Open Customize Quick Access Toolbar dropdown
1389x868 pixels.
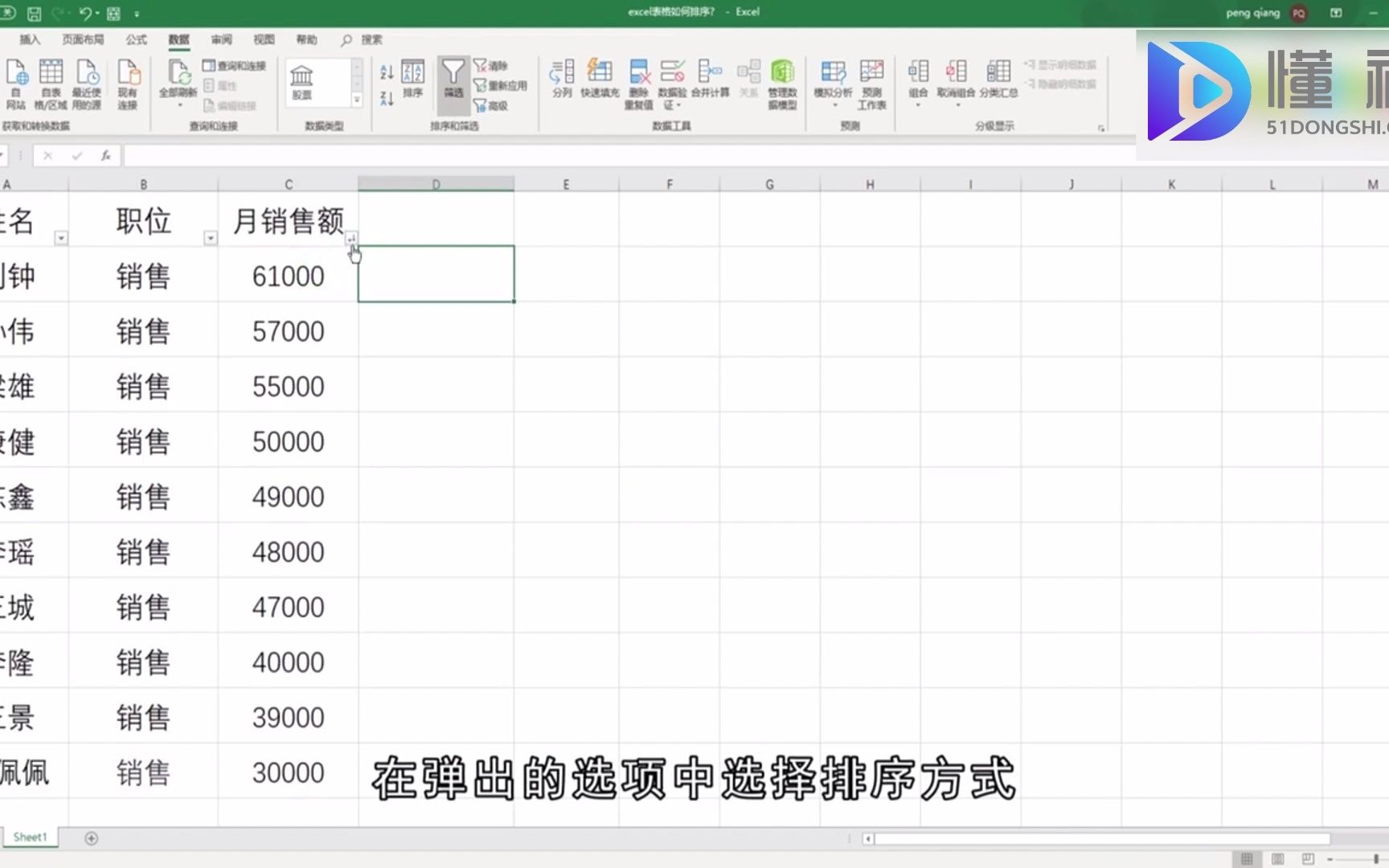pyautogui.click(x=137, y=14)
